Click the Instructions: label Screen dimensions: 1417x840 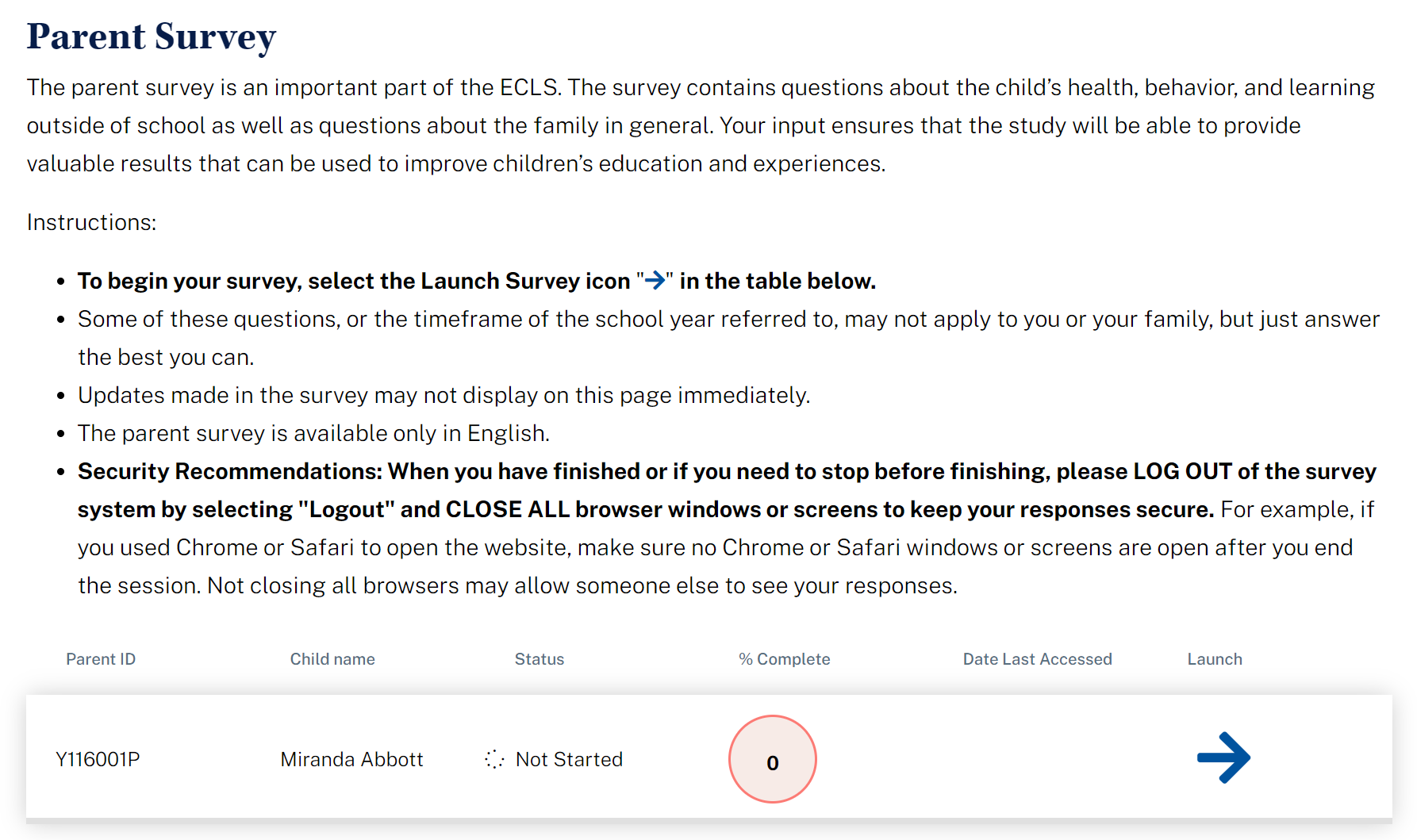pyautogui.click(x=91, y=222)
